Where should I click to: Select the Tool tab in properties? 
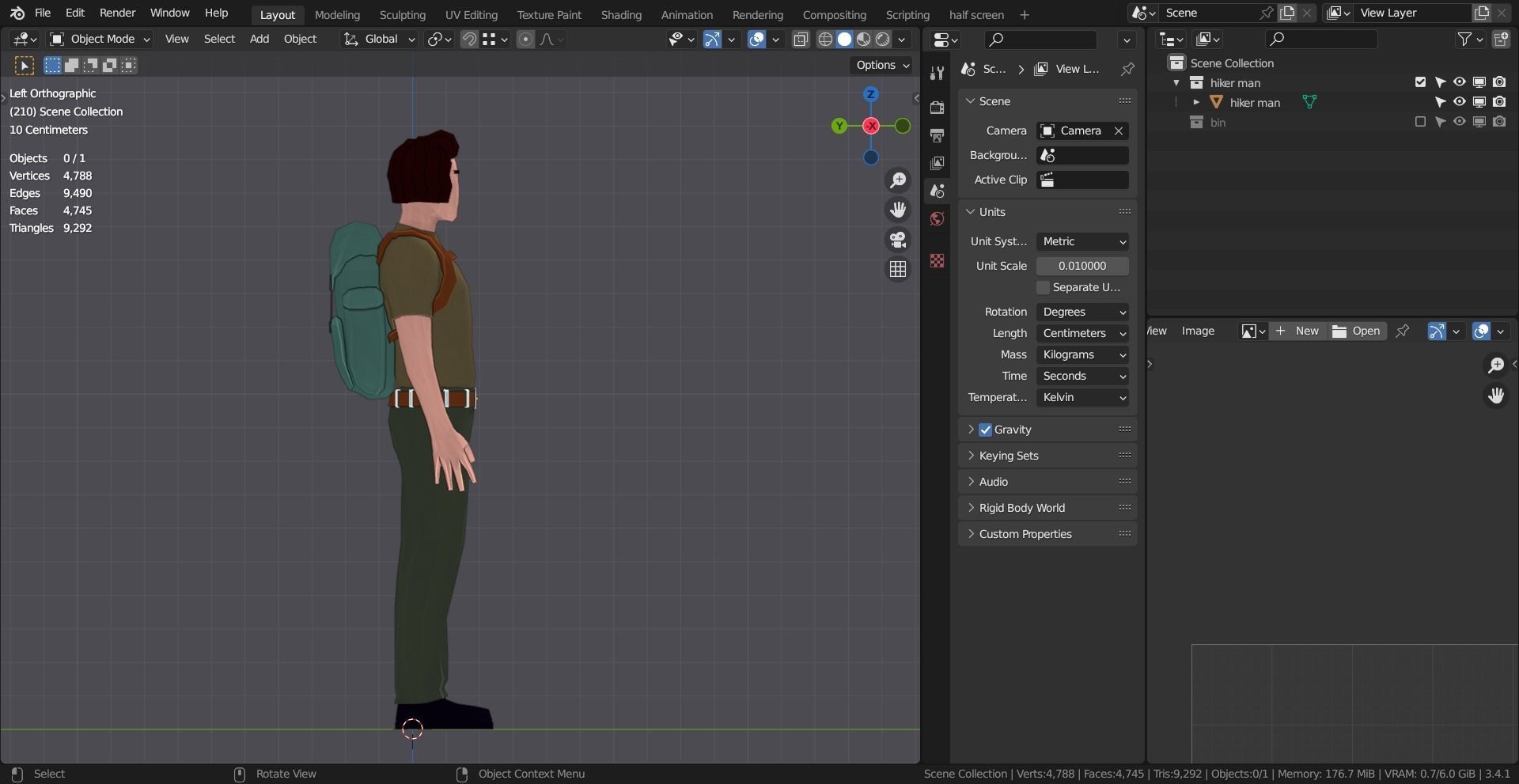[x=937, y=74]
